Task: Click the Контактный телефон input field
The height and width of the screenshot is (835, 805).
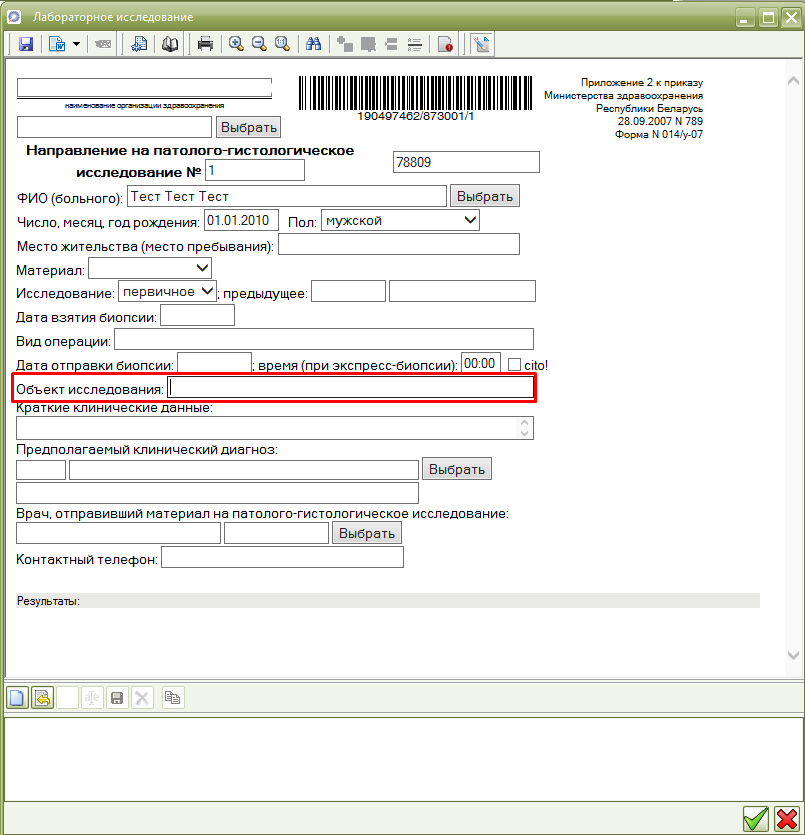Action: (x=282, y=557)
